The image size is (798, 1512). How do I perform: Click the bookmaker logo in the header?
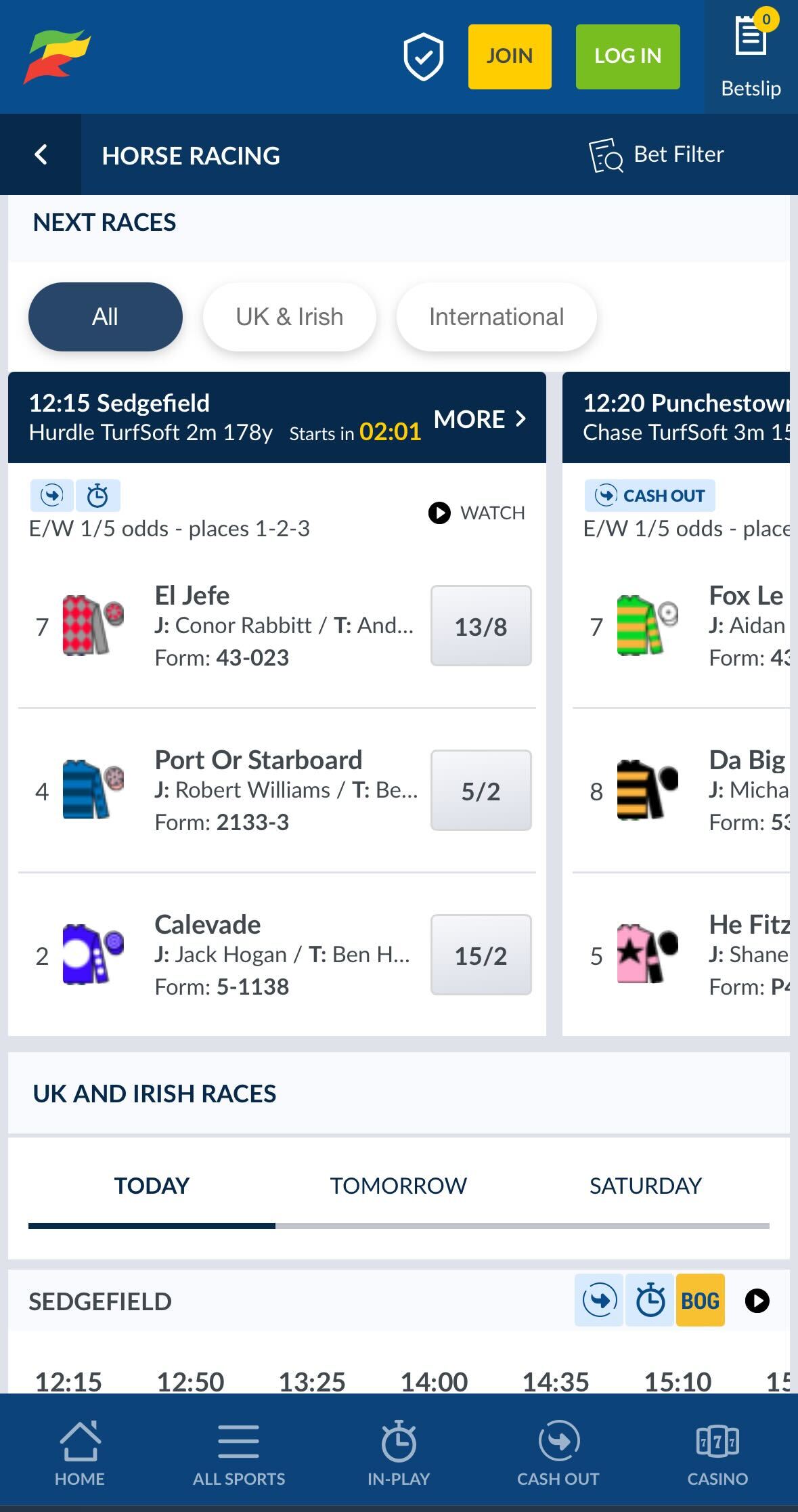[x=58, y=54]
